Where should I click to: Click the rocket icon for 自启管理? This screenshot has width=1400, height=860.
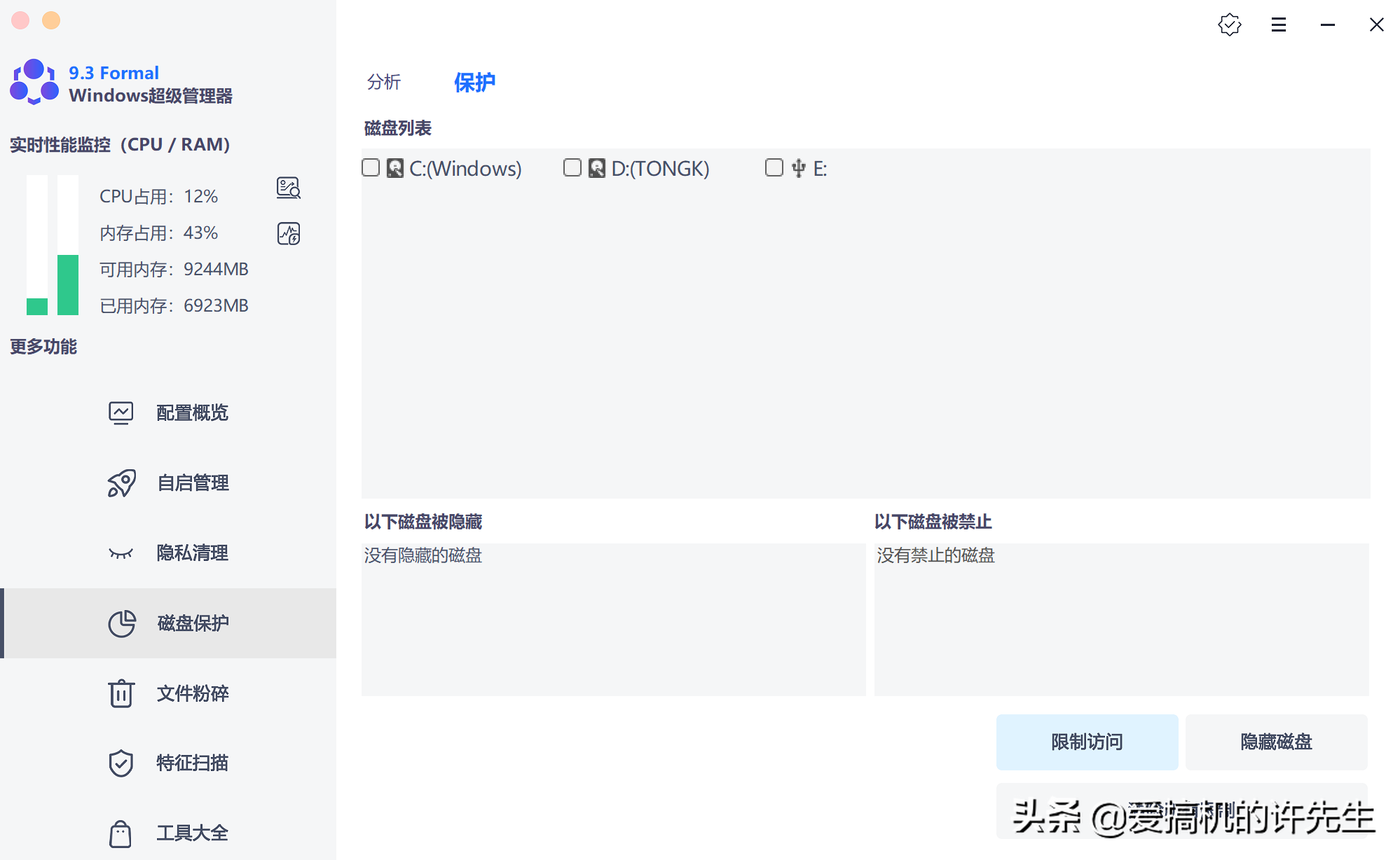click(121, 483)
